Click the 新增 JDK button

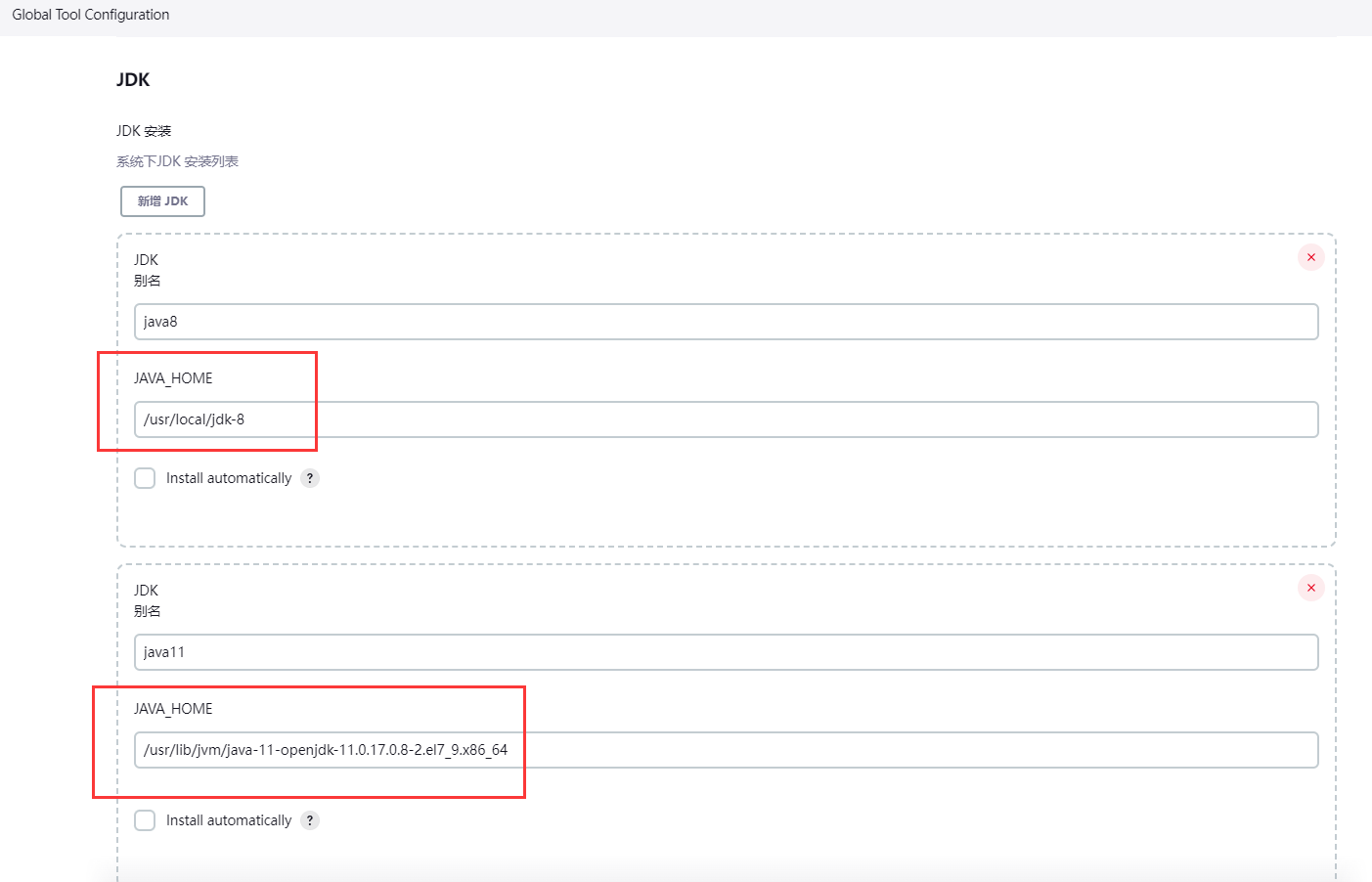tap(162, 201)
